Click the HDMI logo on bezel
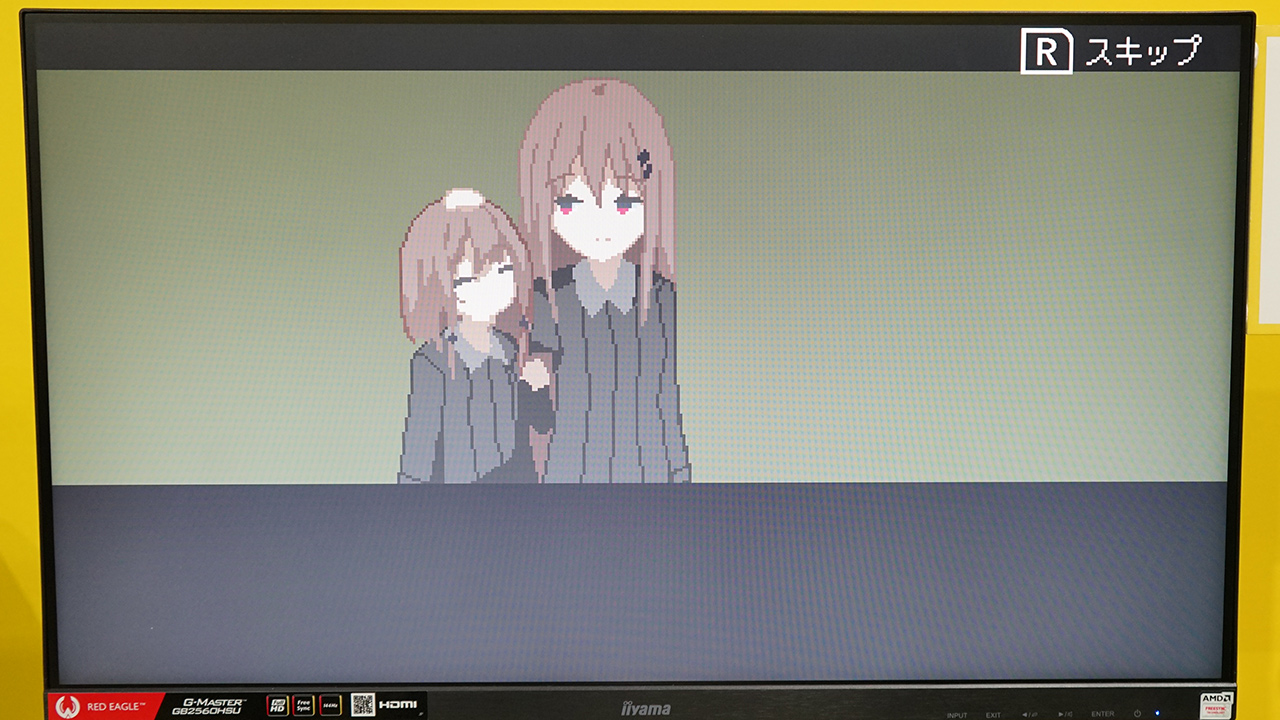 point(397,706)
